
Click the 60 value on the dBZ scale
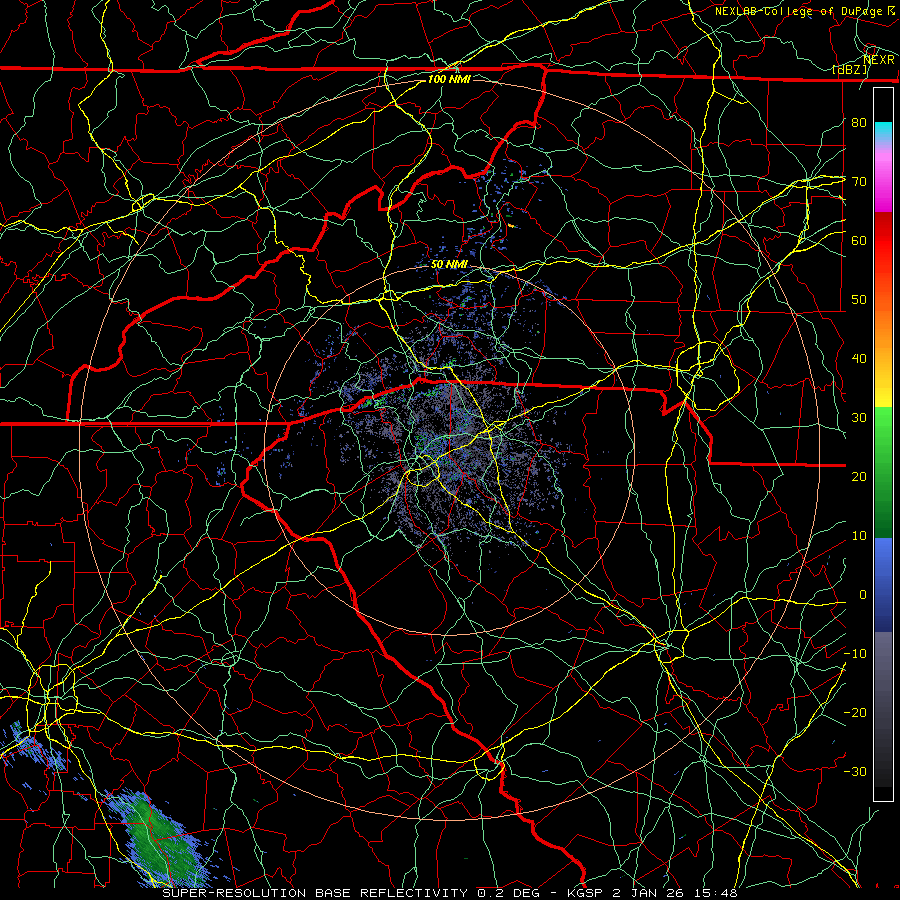point(859,240)
